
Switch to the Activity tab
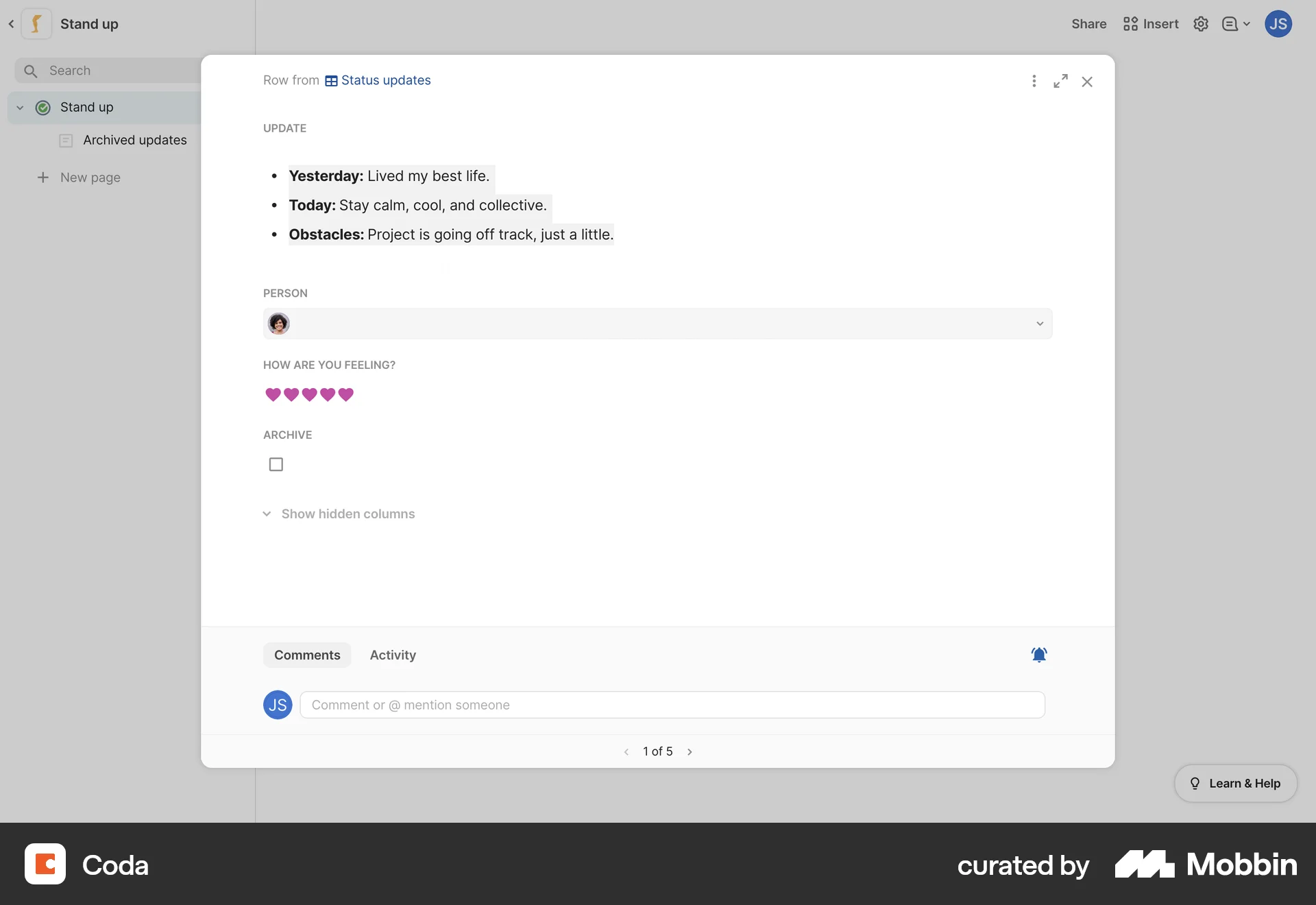click(x=393, y=655)
